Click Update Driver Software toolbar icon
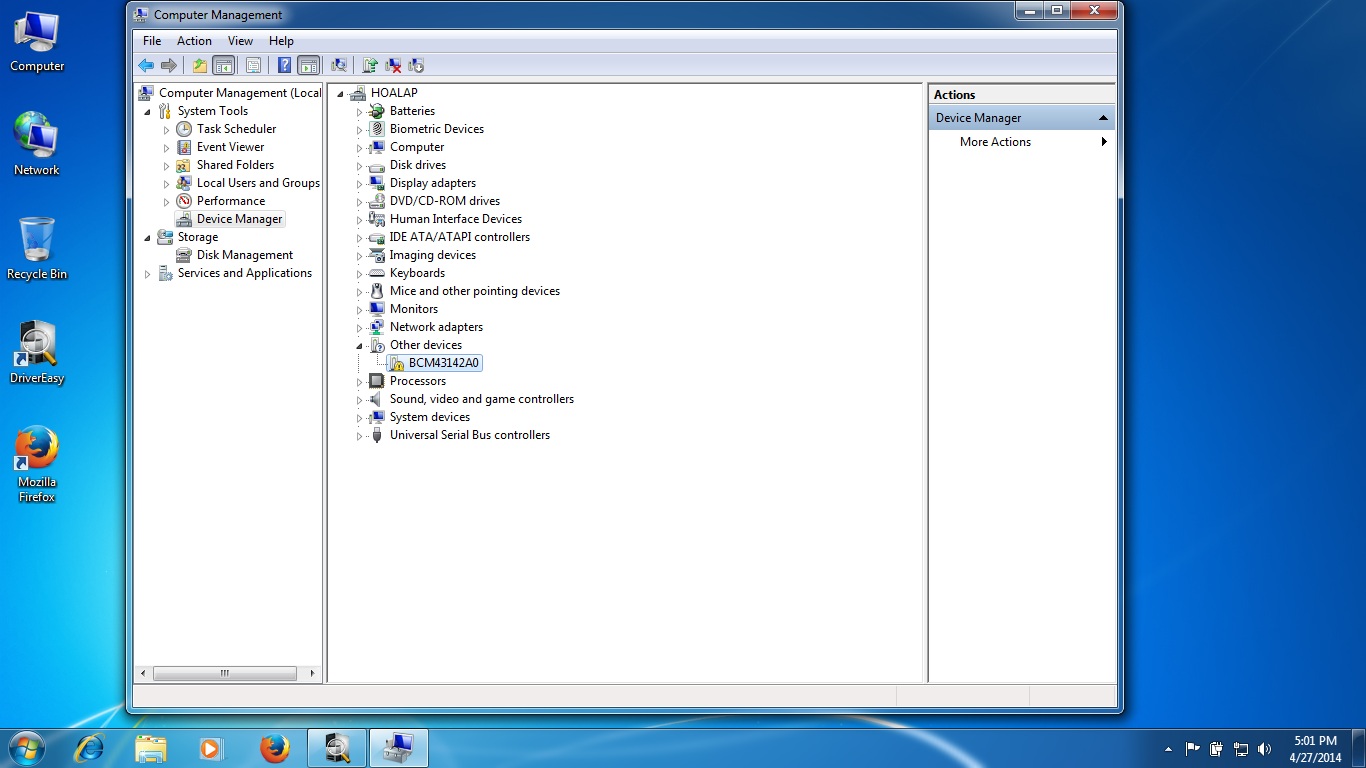This screenshot has width=1366, height=768. (370, 66)
